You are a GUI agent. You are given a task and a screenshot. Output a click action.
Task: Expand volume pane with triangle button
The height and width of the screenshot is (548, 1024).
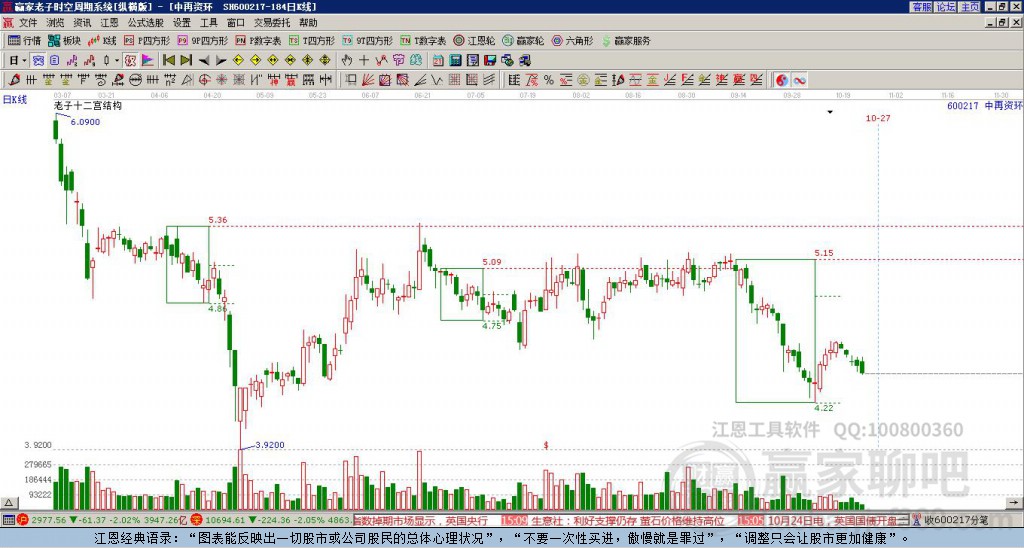point(8,502)
